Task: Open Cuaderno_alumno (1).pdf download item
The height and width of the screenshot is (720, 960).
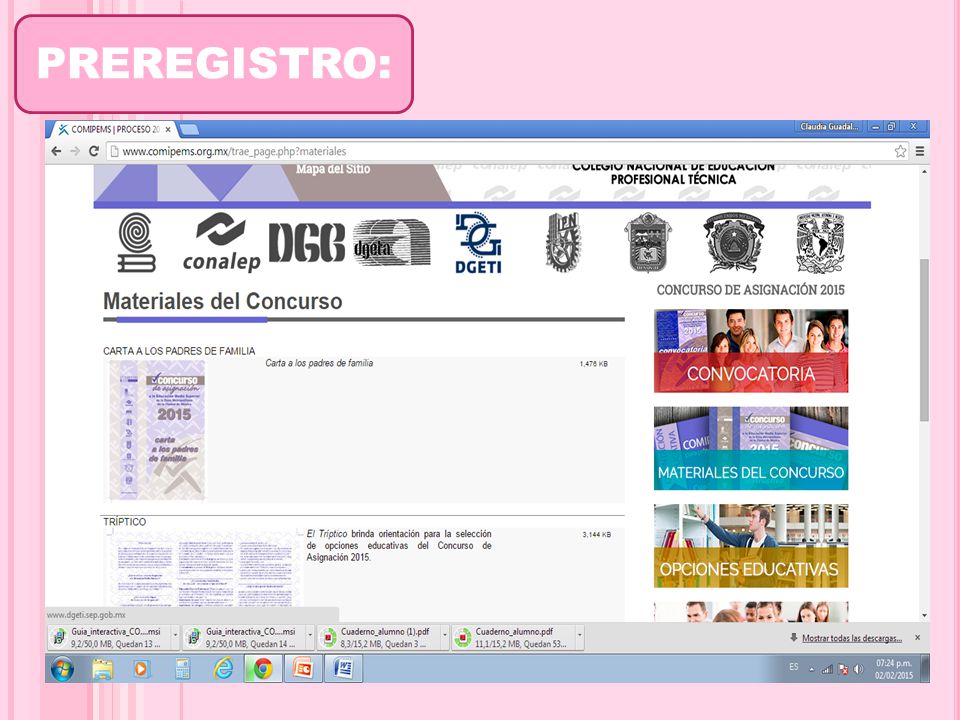Action: (x=380, y=637)
